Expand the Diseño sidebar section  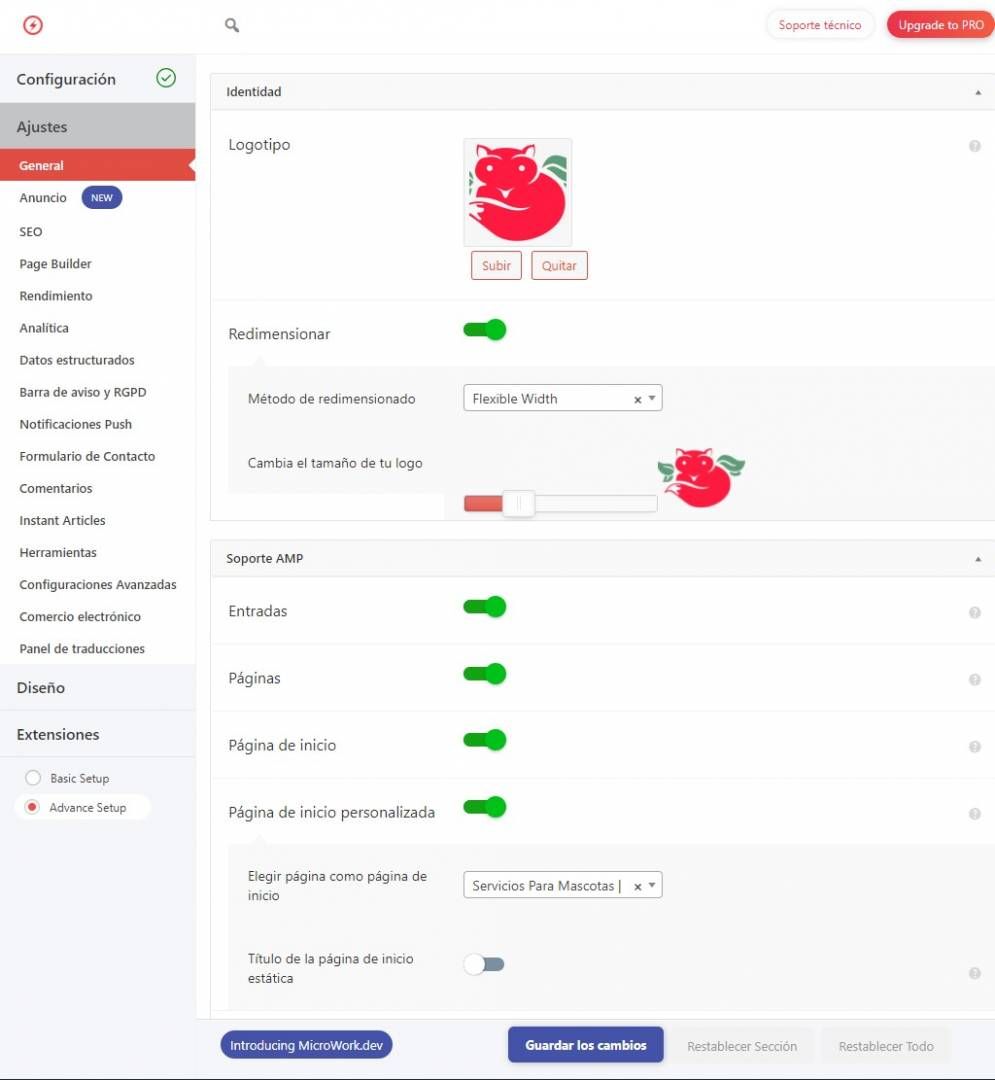[x=98, y=687]
